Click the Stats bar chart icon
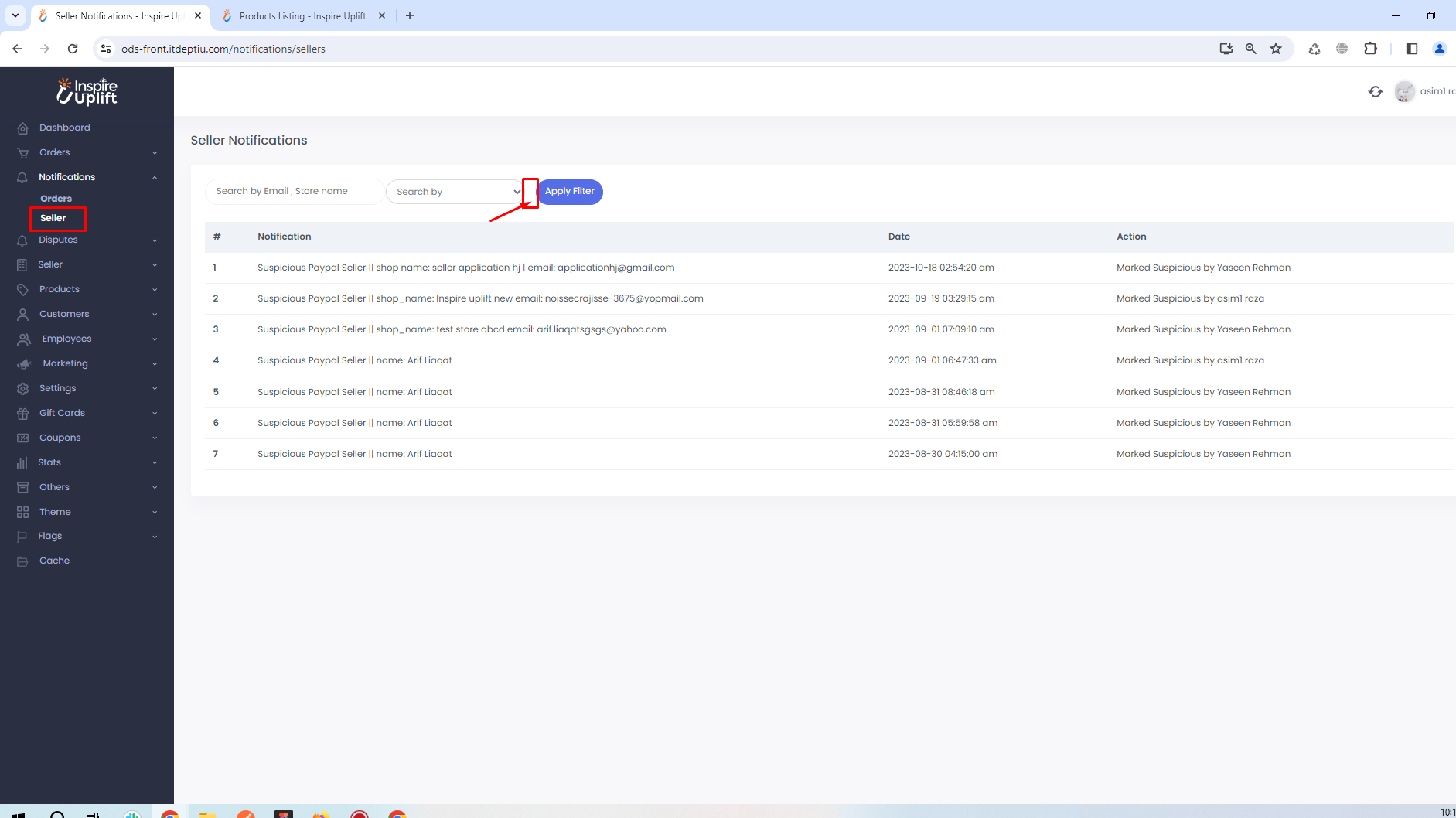Screen dimensions: 1456x818 (22, 463)
